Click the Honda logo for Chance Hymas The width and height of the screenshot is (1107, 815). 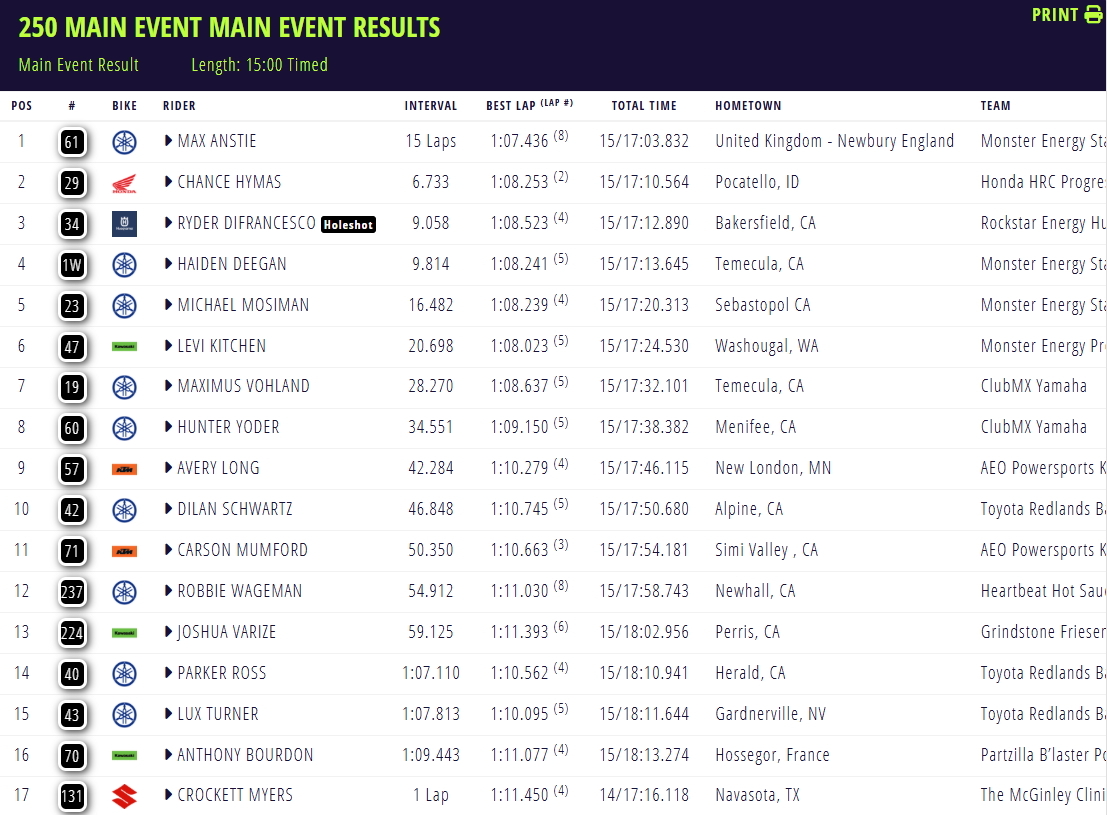[x=124, y=184]
